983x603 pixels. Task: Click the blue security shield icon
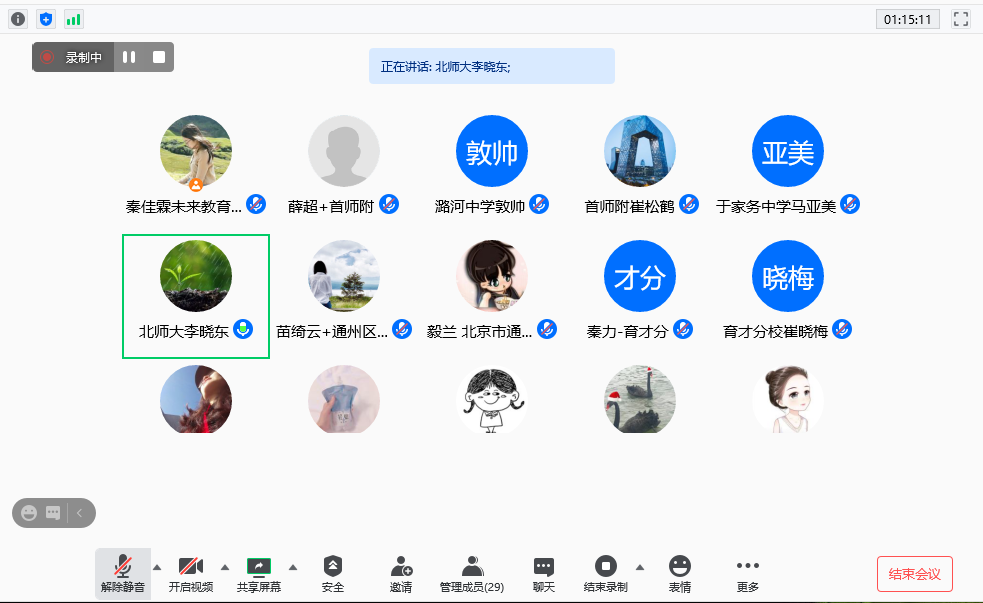coord(46,19)
